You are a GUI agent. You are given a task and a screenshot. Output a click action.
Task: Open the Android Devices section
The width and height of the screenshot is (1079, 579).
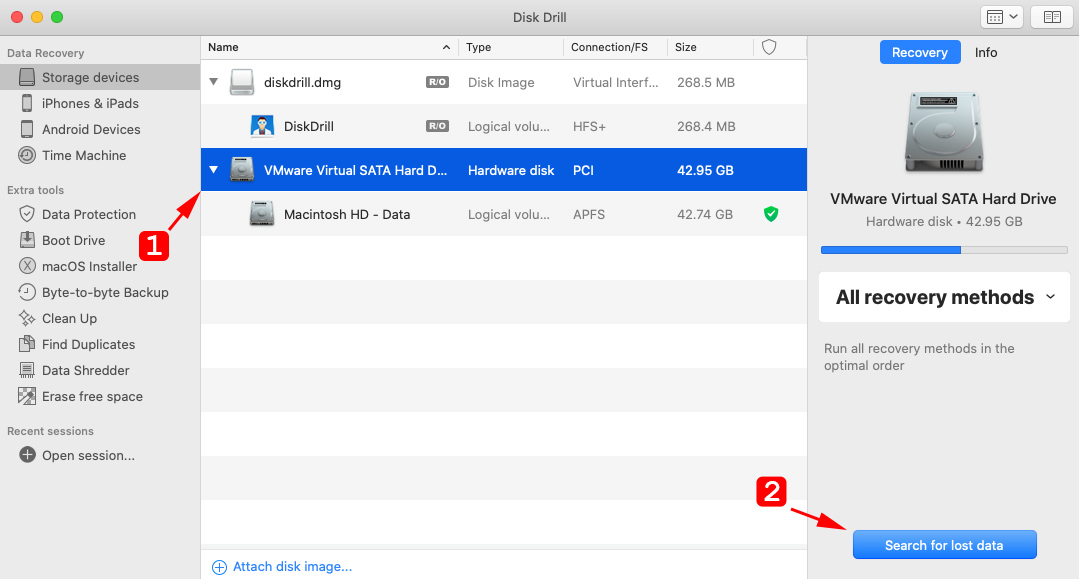click(90, 129)
